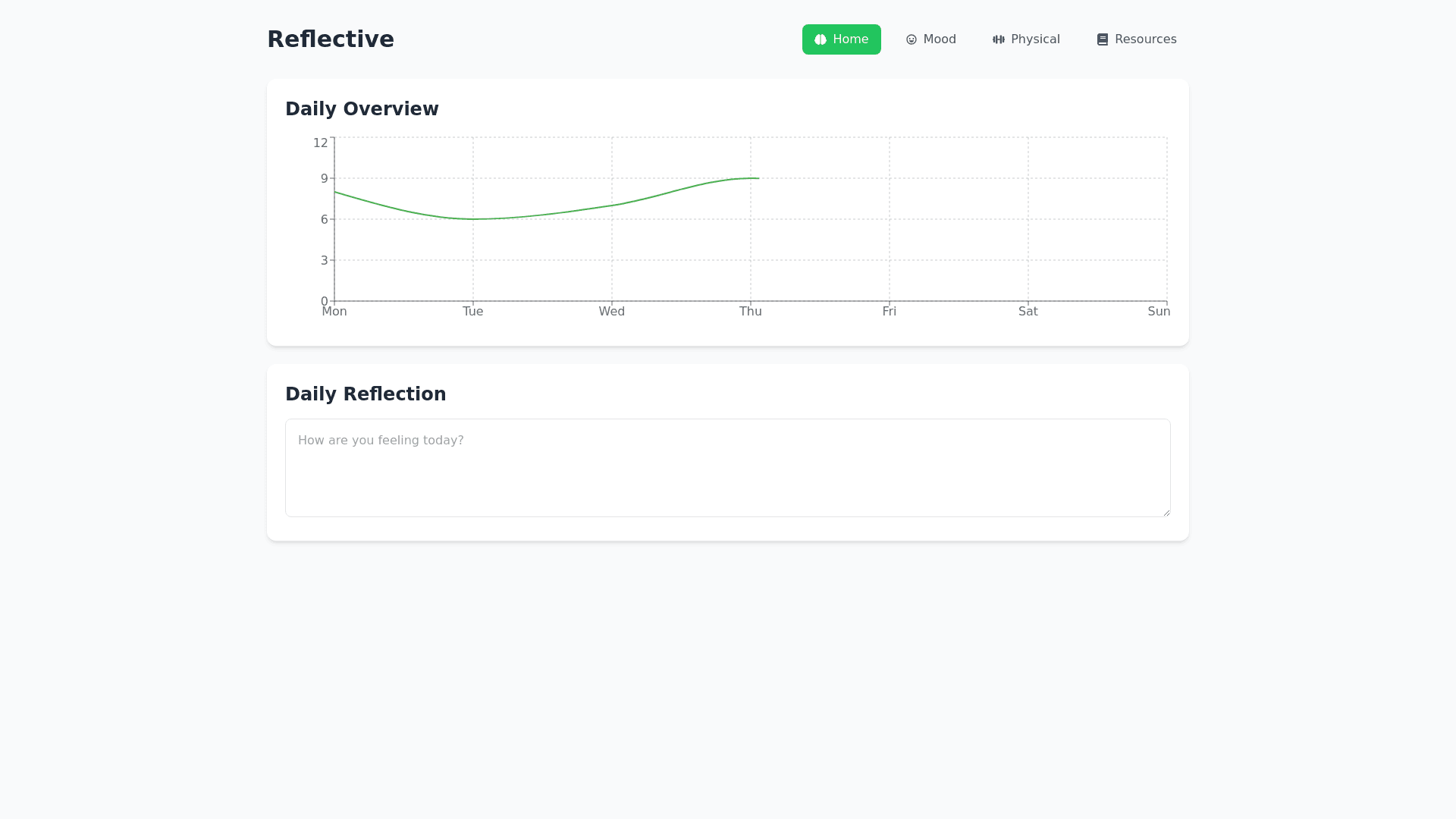
Task: Click the dumbbell icon beside Physical
Action: [999, 39]
